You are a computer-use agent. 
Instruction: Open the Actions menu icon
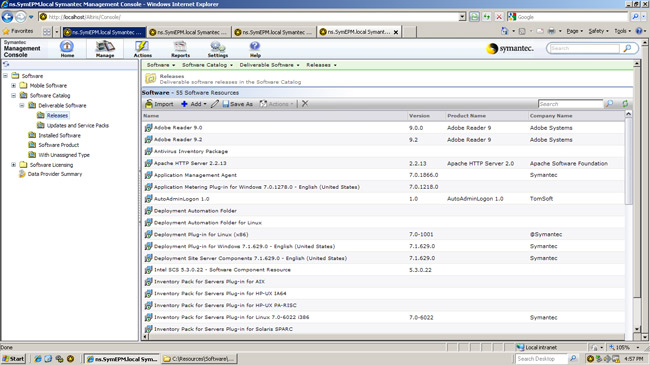pos(142,46)
